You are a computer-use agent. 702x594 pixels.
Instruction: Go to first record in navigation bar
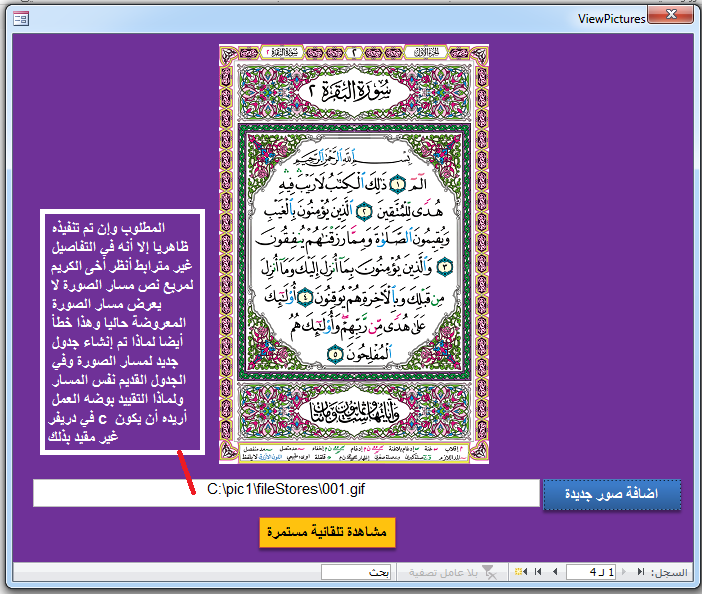click(641, 572)
